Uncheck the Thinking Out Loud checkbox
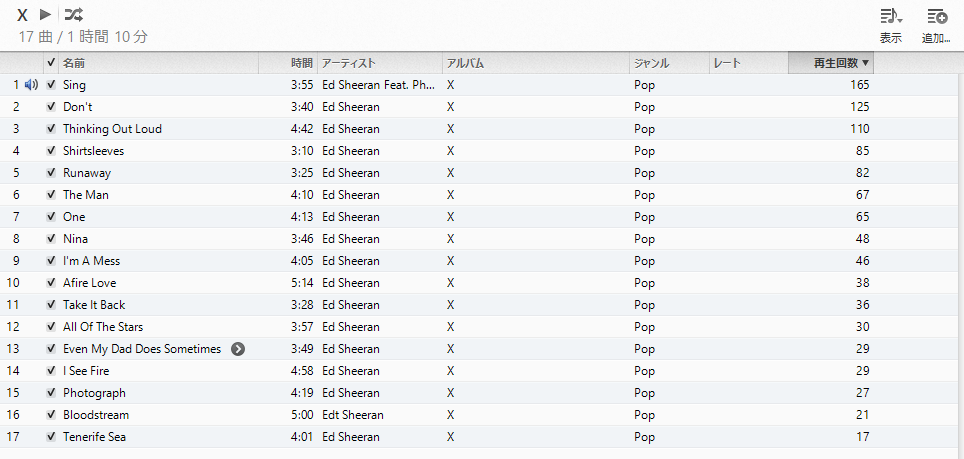Viewport: 964px width, 459px height. 51,129
